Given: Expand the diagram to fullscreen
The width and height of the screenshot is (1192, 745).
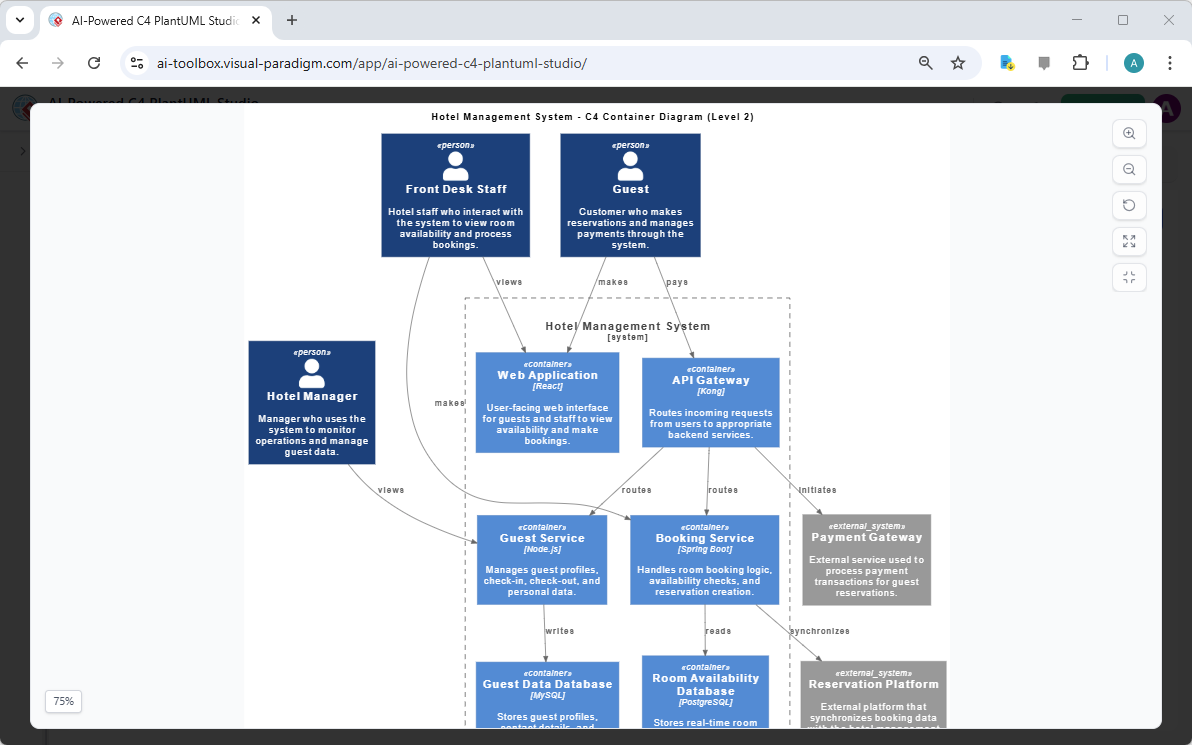Looking at the screenshot, I should click(1129, 241).
